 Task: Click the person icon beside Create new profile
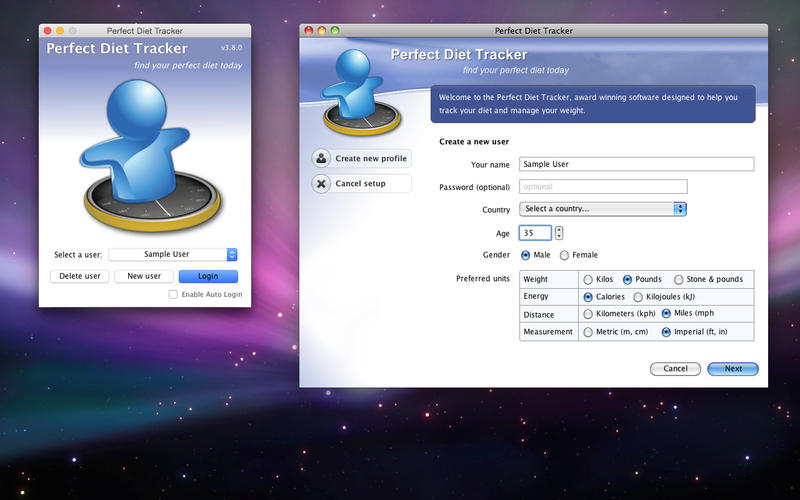(x=321, y=158)
